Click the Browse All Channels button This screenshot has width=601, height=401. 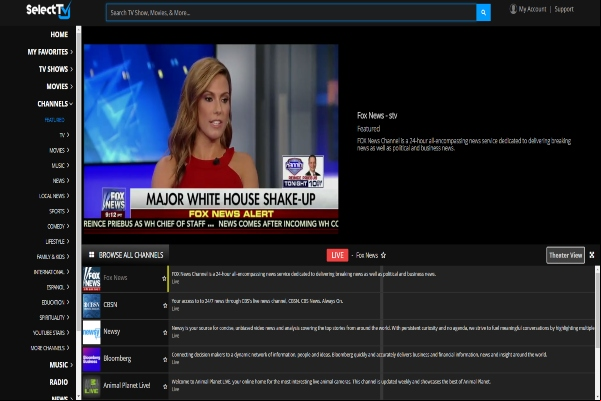click(126, 255)
